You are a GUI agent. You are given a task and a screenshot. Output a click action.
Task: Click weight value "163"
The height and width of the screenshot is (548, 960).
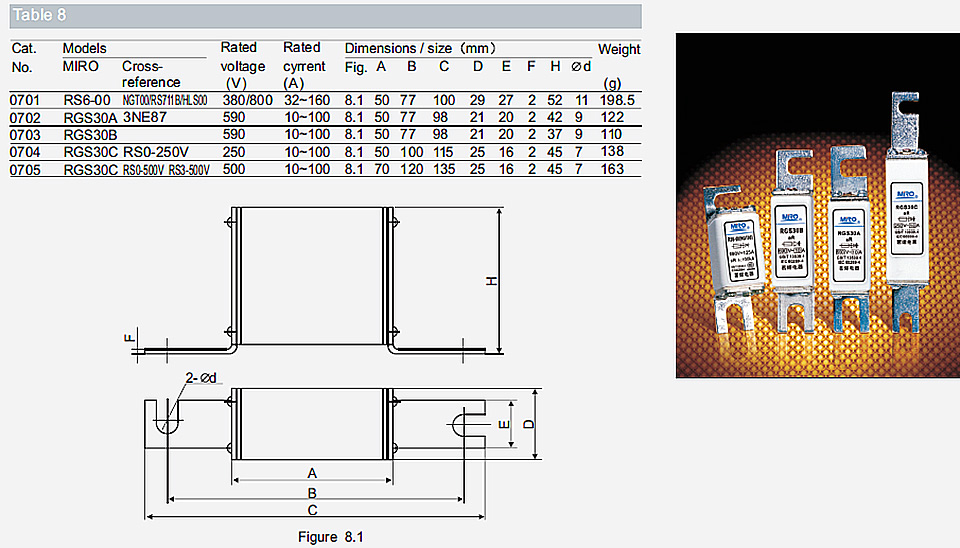pyautogui.click(x=612, y=169)
